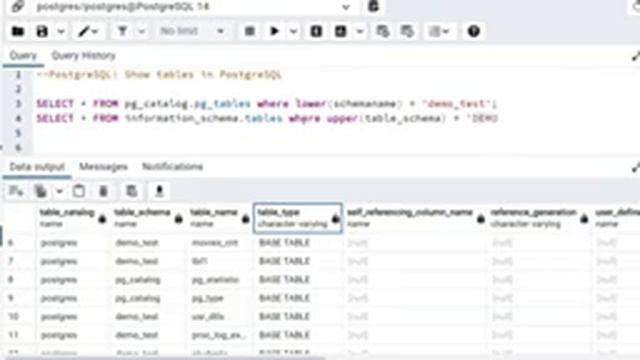
Task: Click BASE TABLE cell in row 6
Action: pos(298,243)
